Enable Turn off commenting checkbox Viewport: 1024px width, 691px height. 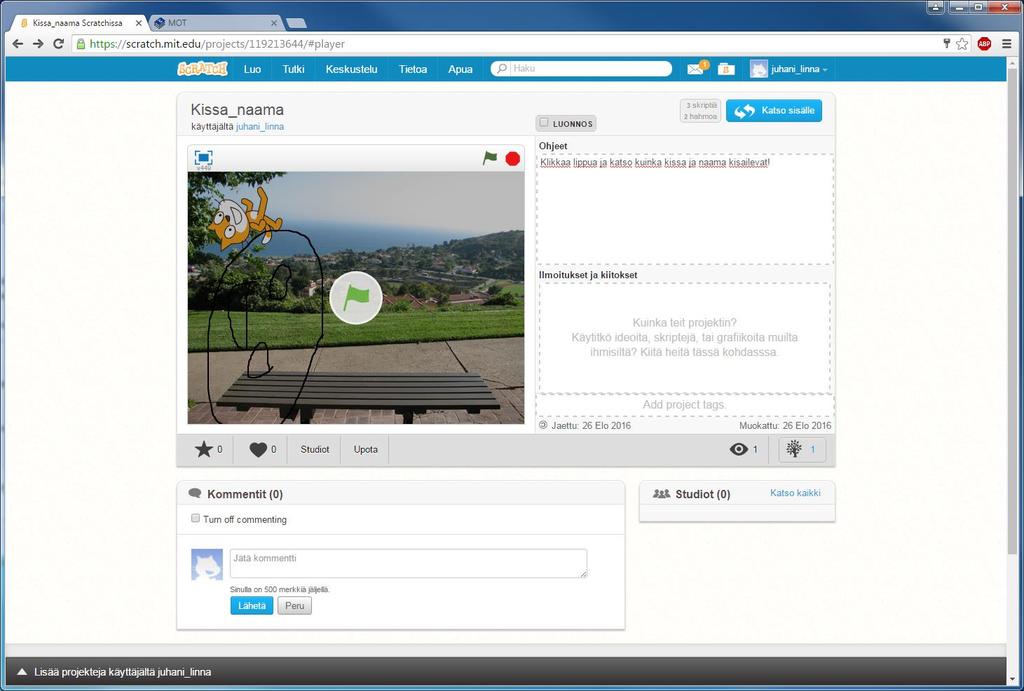(195, 518)
